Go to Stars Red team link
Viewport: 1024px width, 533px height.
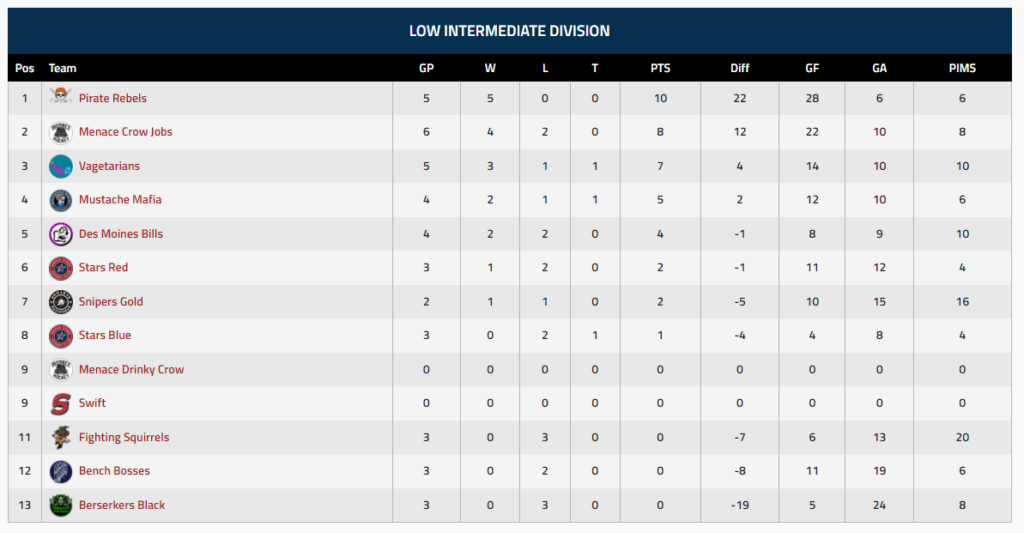pyautogui.click(x=103, y=268)
